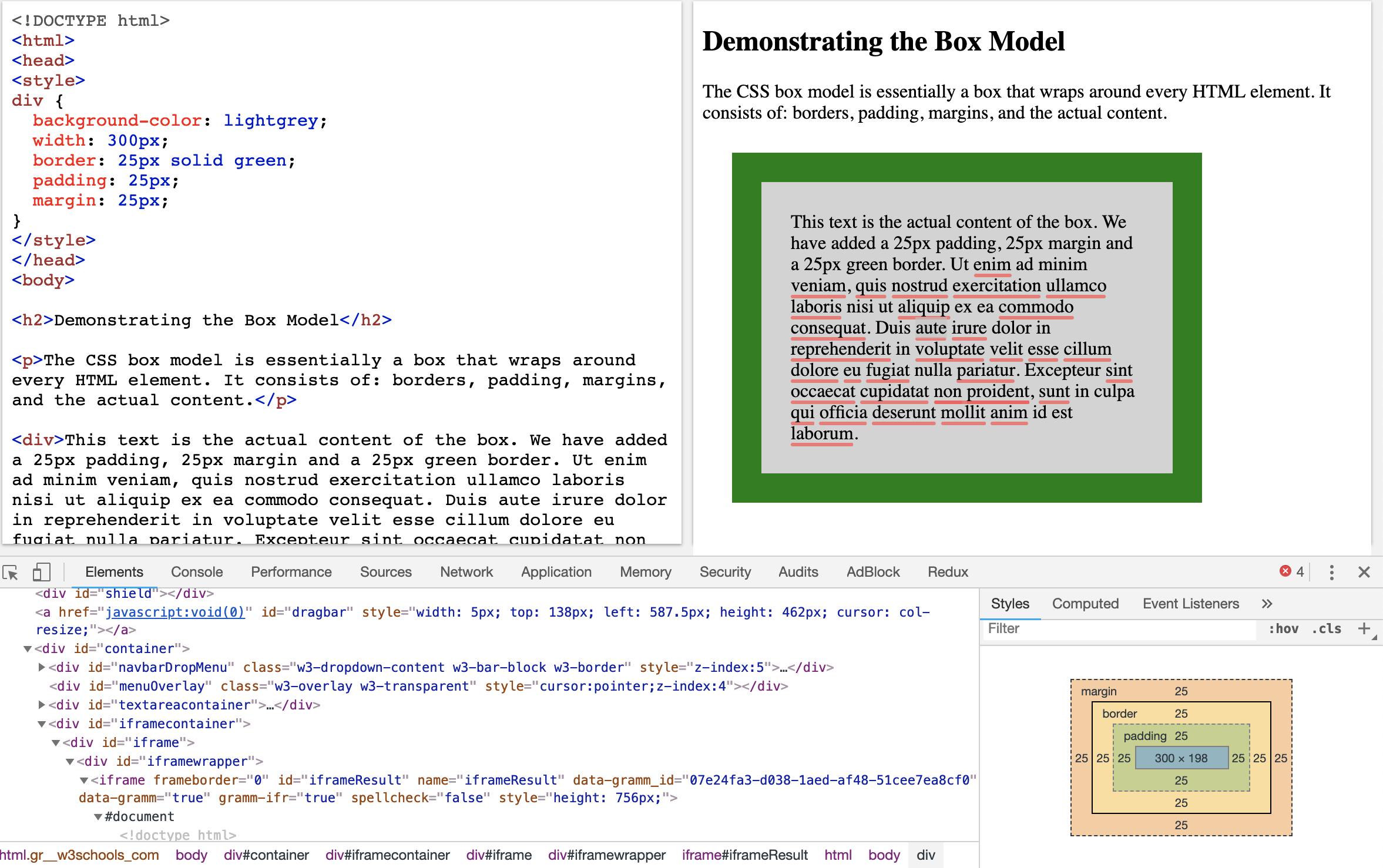Activate the inspect element picker icon
Viewport: 1383px width, 868px height.
point(11,572)
